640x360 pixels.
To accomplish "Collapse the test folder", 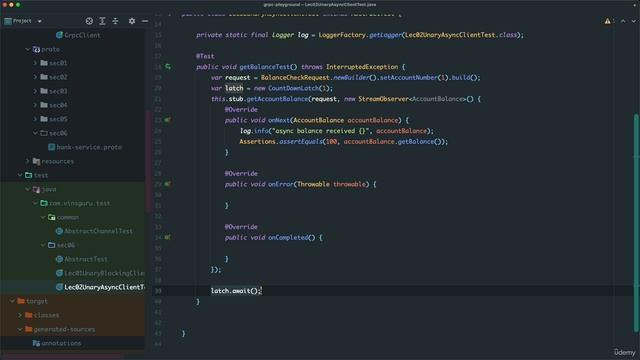I will tap(20, 175).
